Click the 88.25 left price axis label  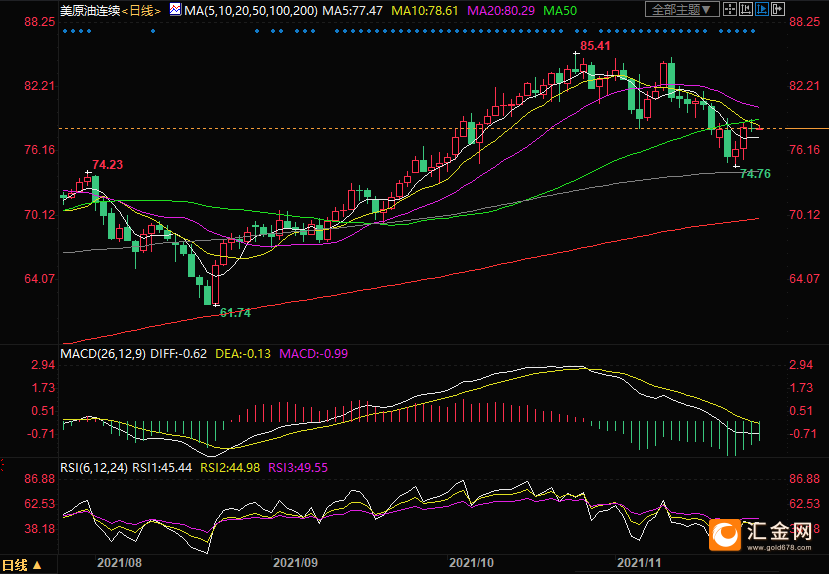[40, 22]
